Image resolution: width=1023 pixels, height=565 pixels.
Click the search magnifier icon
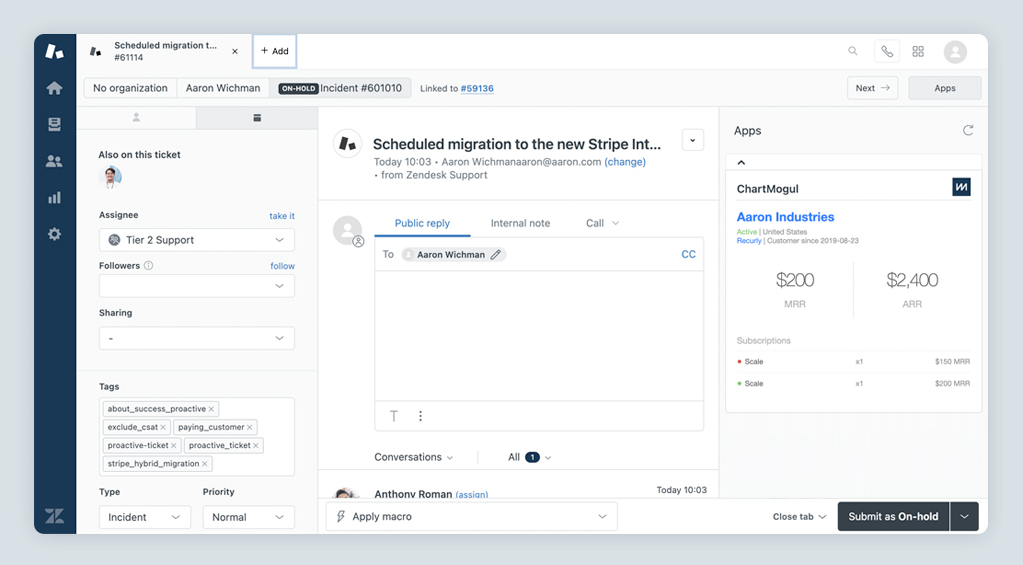click(853, 51)
